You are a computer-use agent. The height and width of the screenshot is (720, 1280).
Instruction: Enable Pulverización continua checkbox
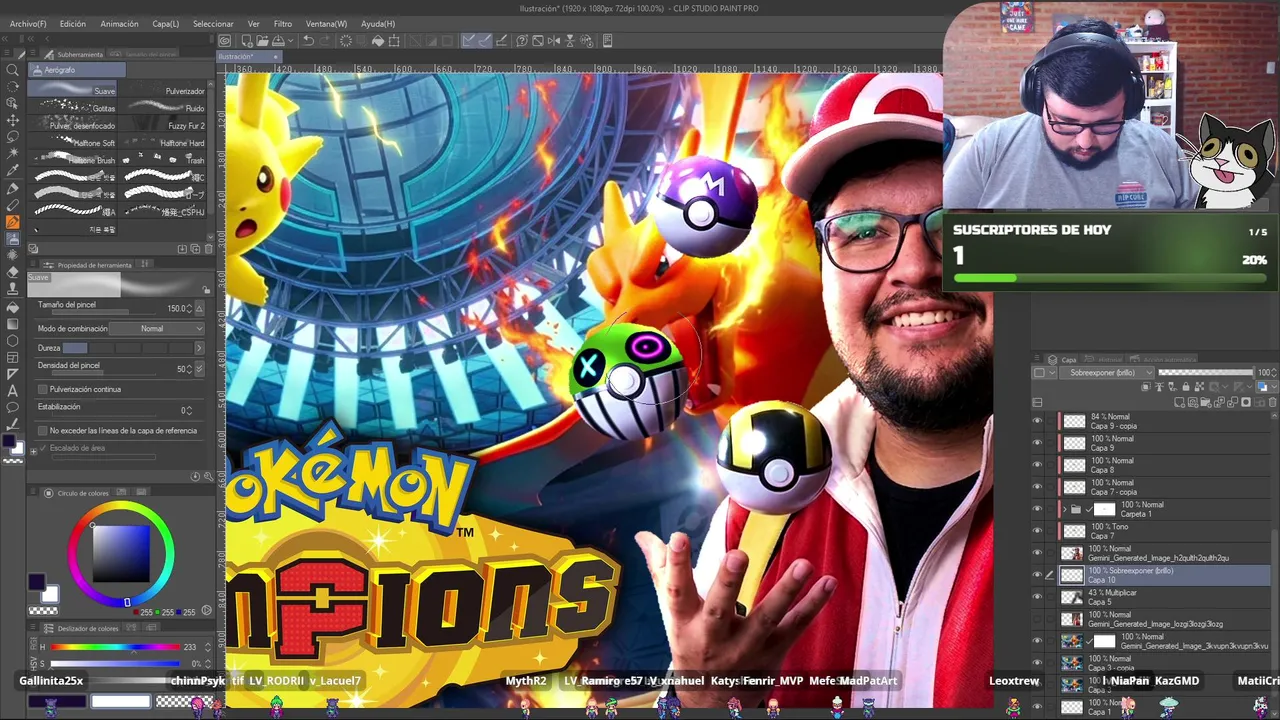click(43, 389)
